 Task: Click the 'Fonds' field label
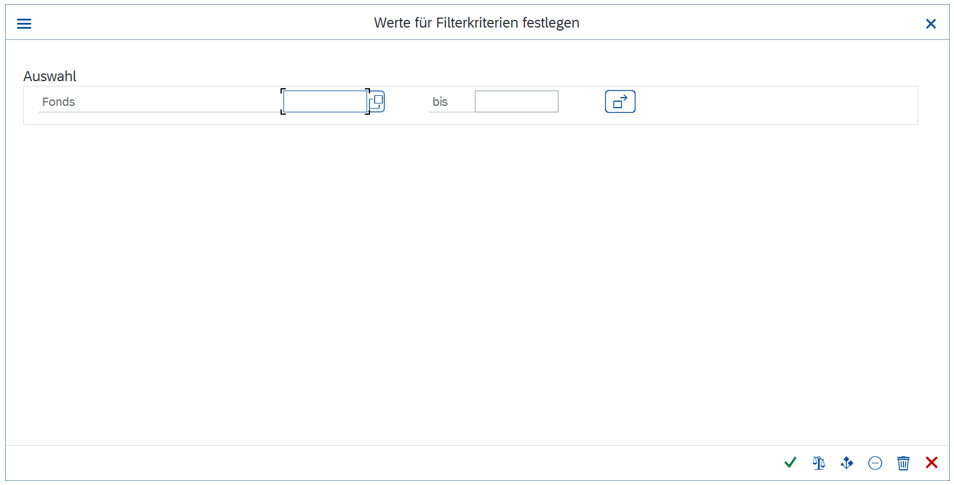pos(59,102)
